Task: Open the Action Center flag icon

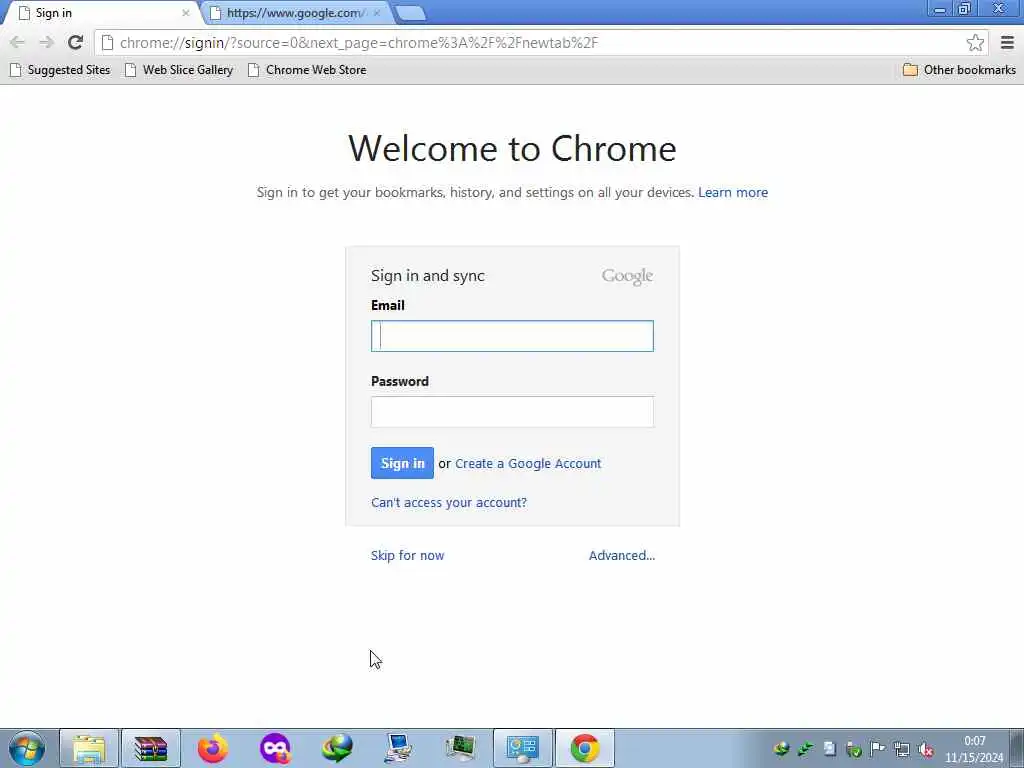Action: pos(878,749)
